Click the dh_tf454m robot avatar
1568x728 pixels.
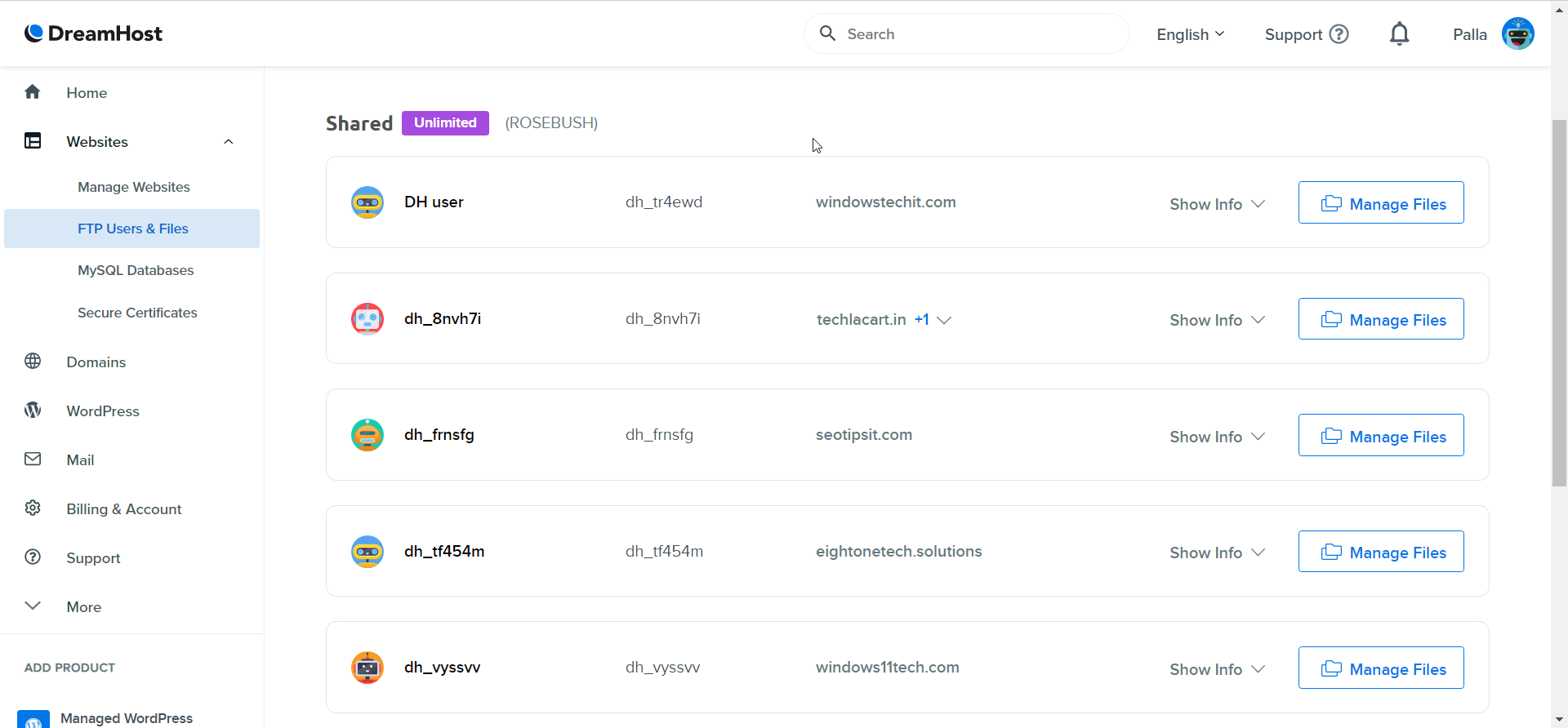(x=367, y=552)
